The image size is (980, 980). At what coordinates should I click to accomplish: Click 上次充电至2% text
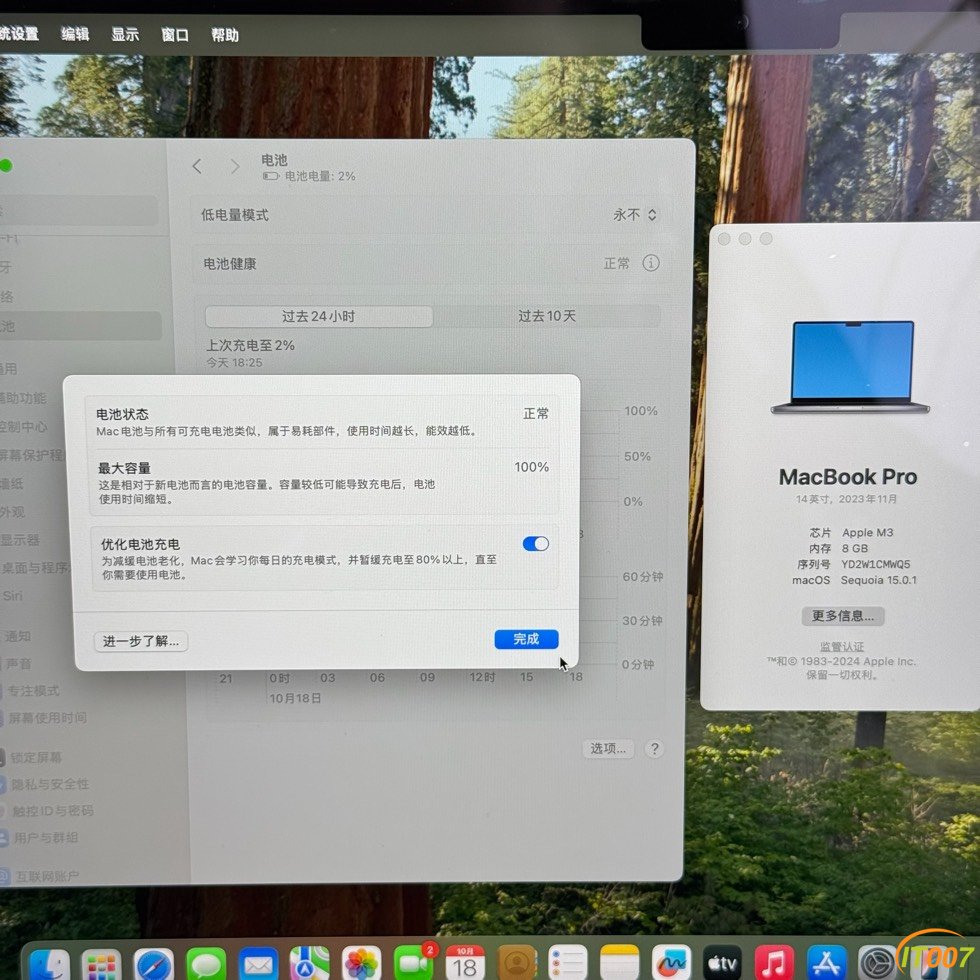tap(251, 345)
